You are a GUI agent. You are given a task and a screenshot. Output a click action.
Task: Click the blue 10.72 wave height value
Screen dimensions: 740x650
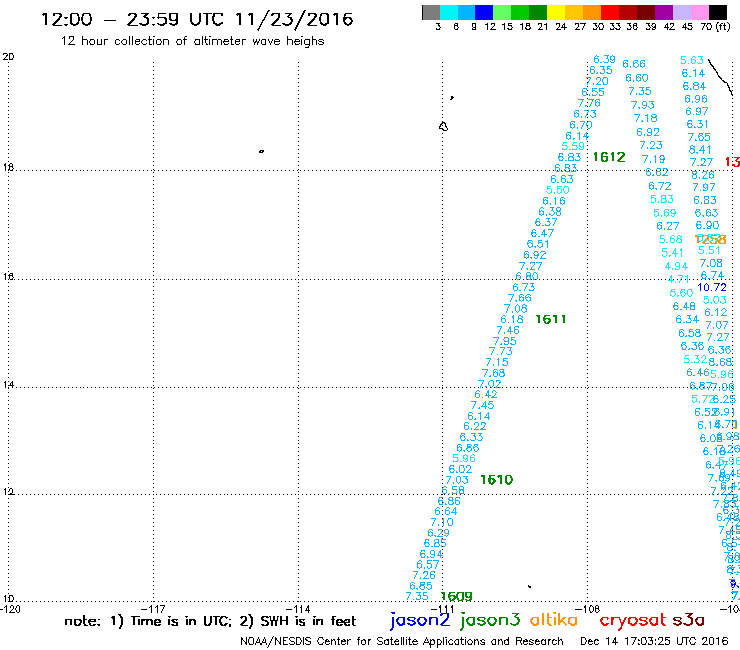click(712, 287)
